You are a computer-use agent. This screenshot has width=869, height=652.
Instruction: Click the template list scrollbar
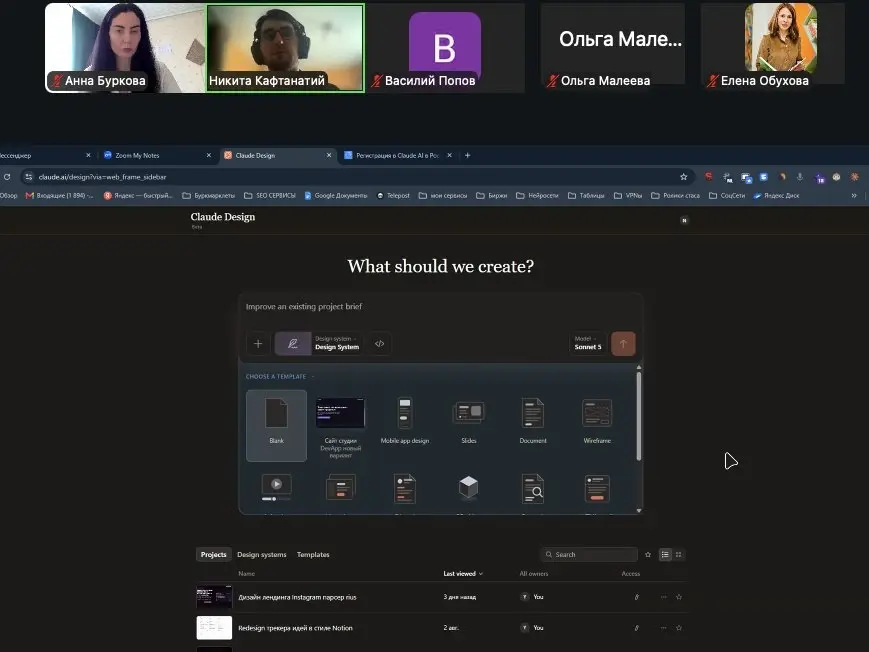(639, 416)
